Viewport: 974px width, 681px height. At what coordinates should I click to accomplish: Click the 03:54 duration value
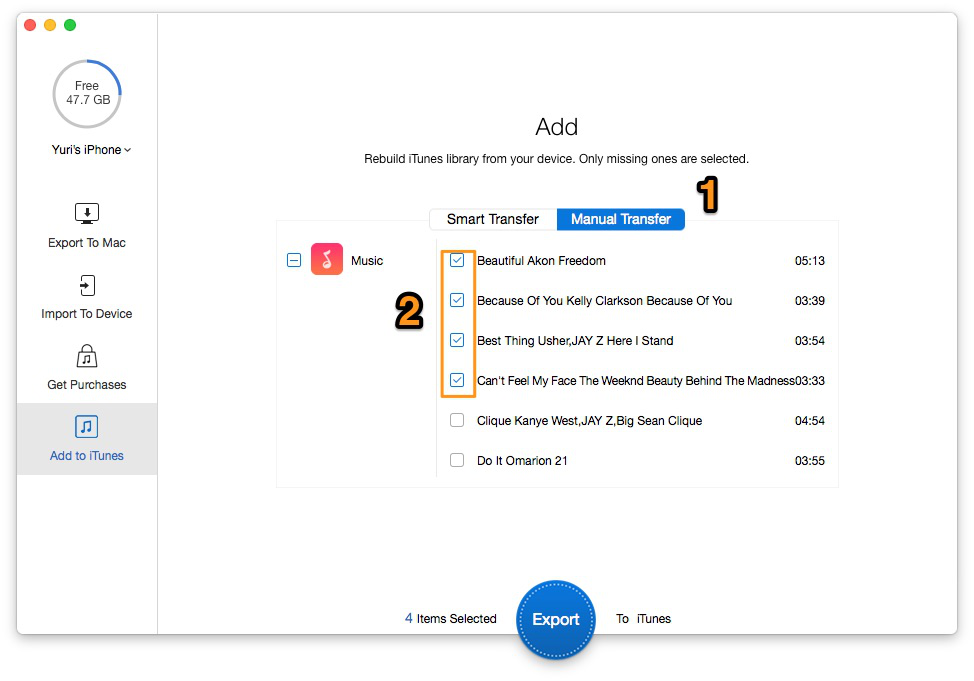tap(809, 340)
